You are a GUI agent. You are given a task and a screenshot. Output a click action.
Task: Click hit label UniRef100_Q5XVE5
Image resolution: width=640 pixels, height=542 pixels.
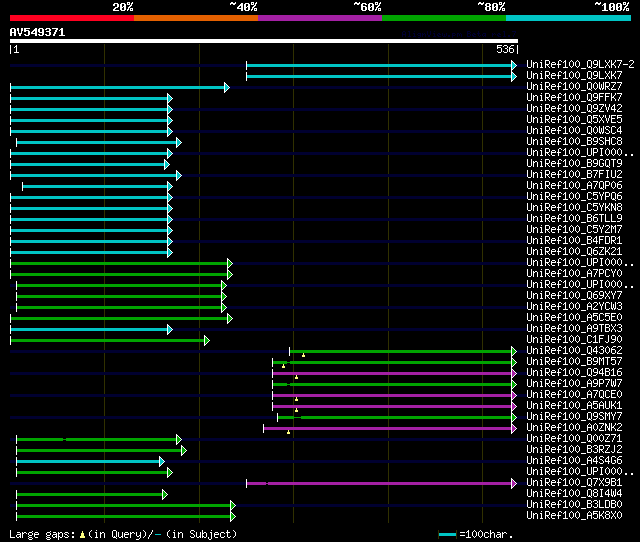pos(574,120)
